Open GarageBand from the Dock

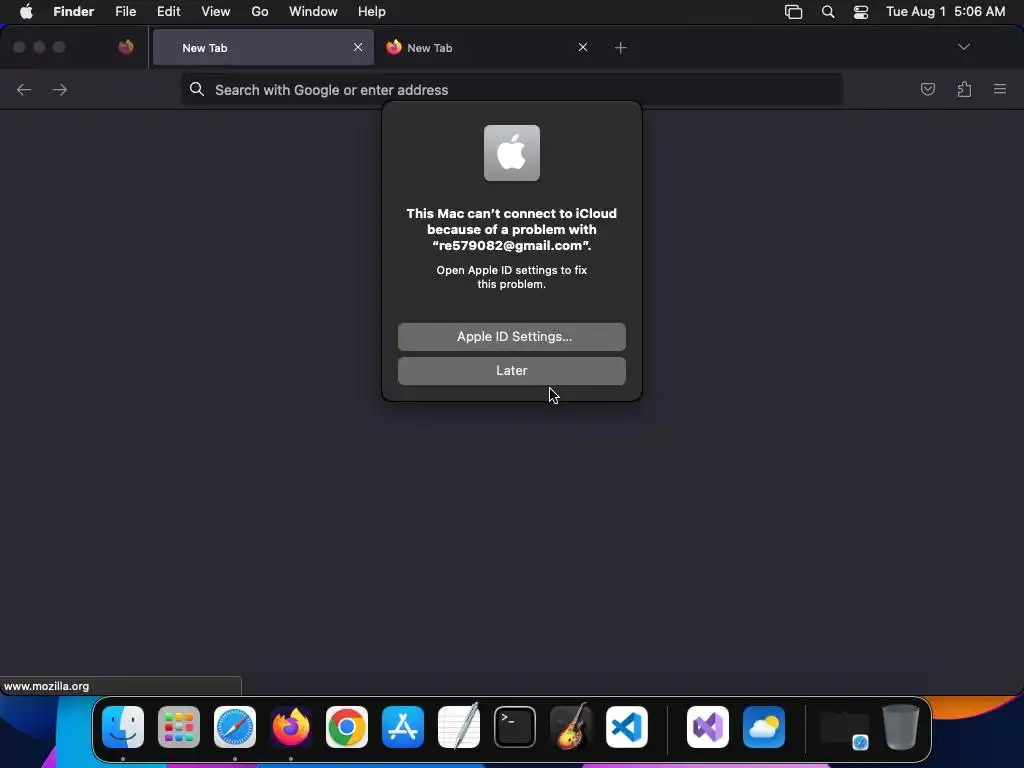tap(571, 726)
